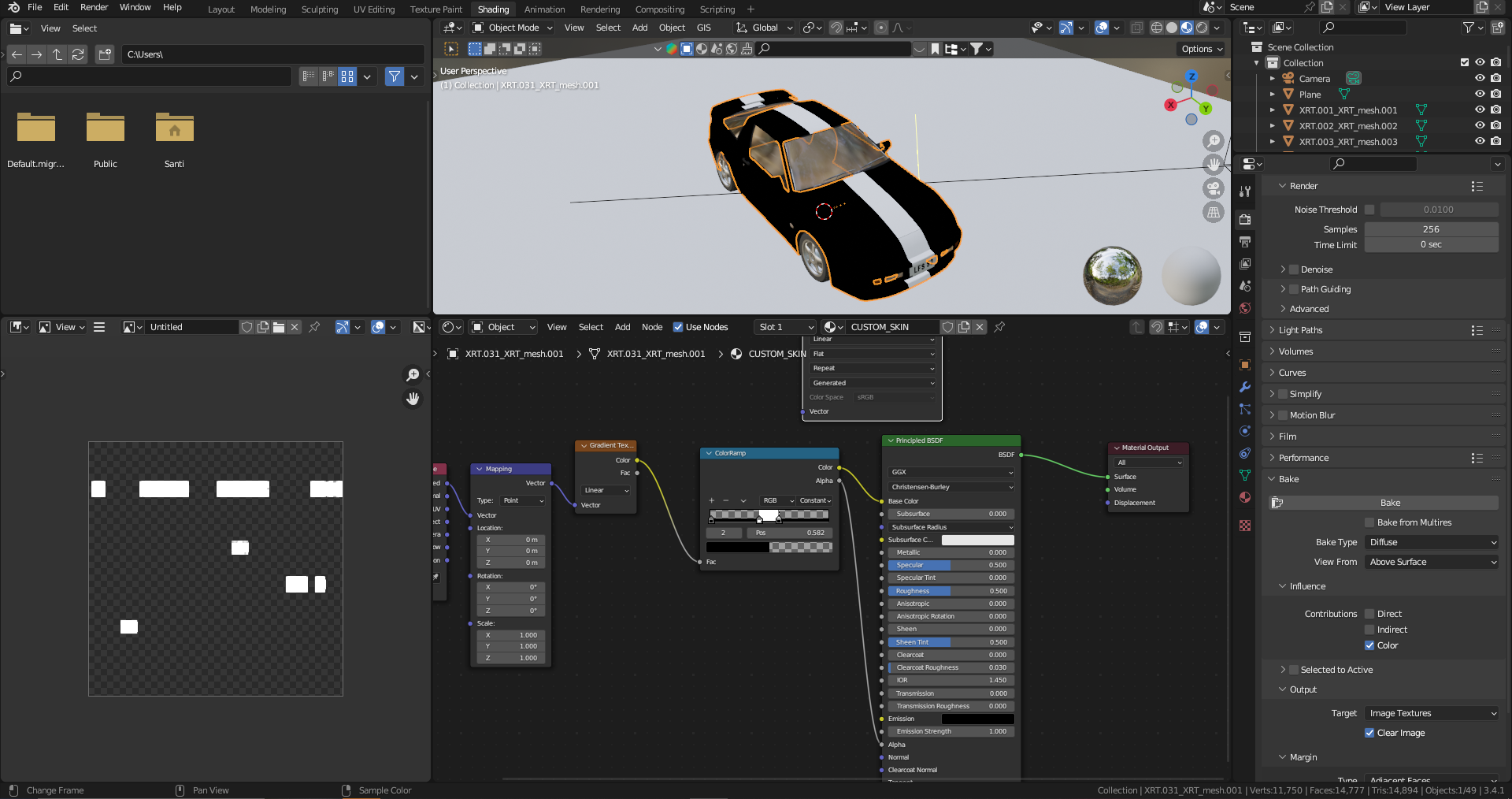Click the Roughness slider in Principled BSDF
Screen dimensions: 1512x799
[x=951, y=591]
